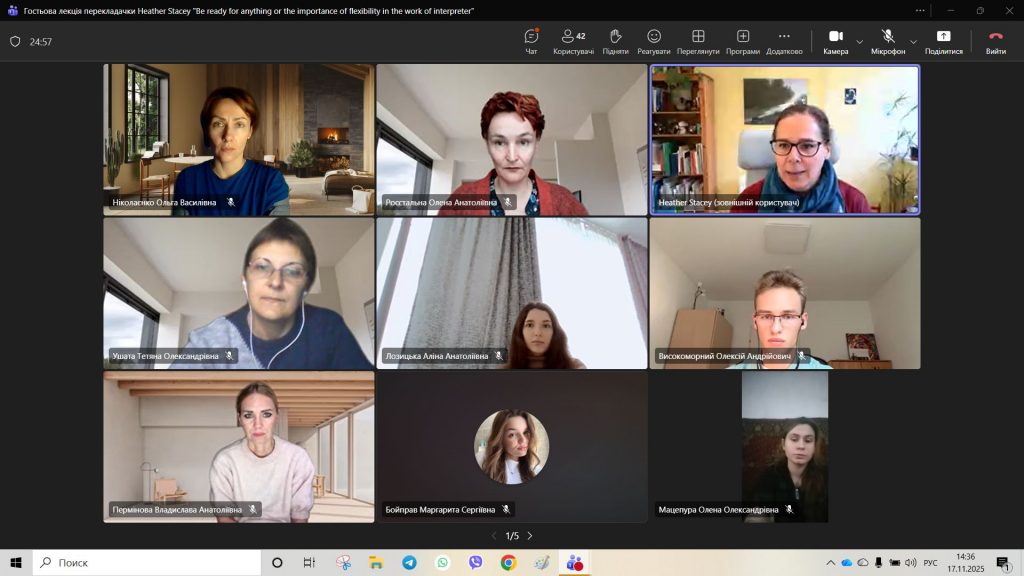The width and height of the screenshot is (1024, 576).
Task: Expand the camera options dropdown arrow
Action: pyautogui.click(x=860, y=42)
